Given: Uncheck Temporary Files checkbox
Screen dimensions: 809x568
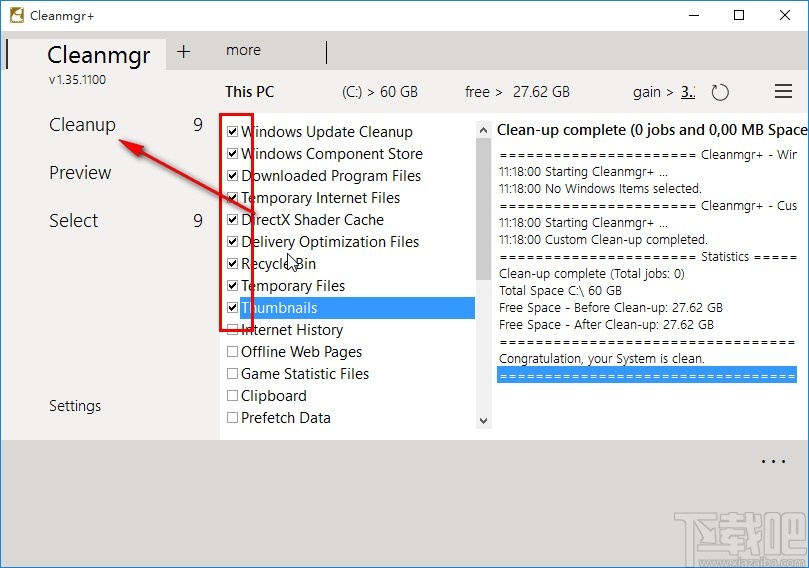Looking at the screenshot, I should click(232, 285).
